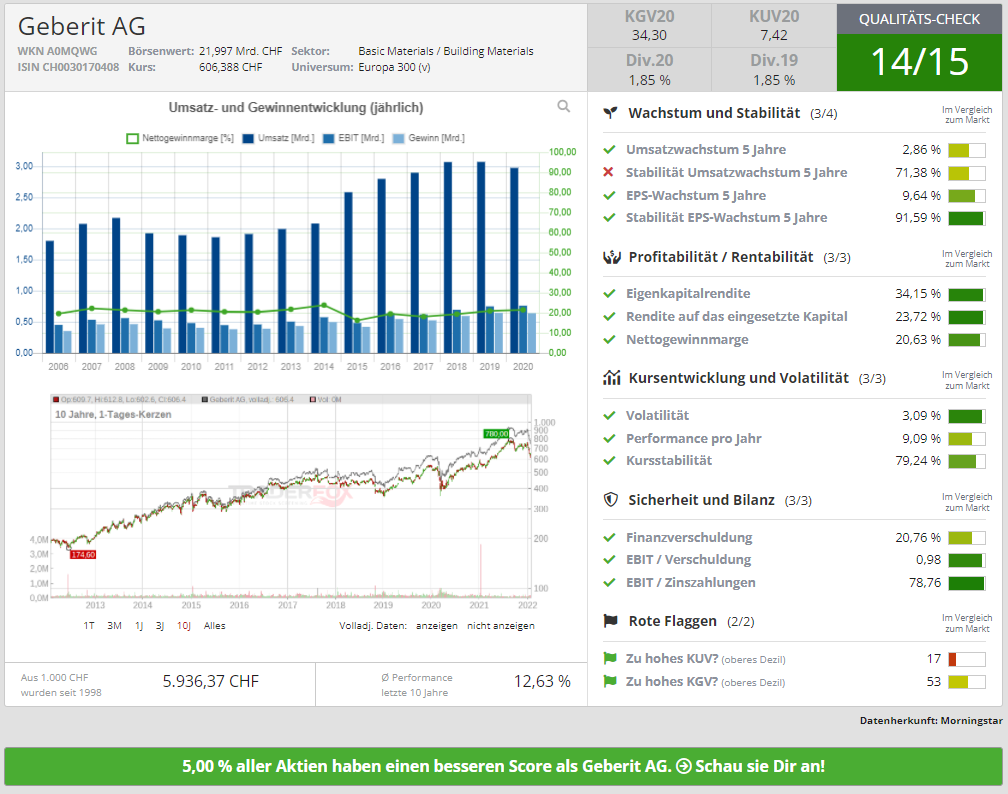The height and width of the screenshot is (794, 1008).
Task: Click the green better-score banner link
Action: pos(503,766)
